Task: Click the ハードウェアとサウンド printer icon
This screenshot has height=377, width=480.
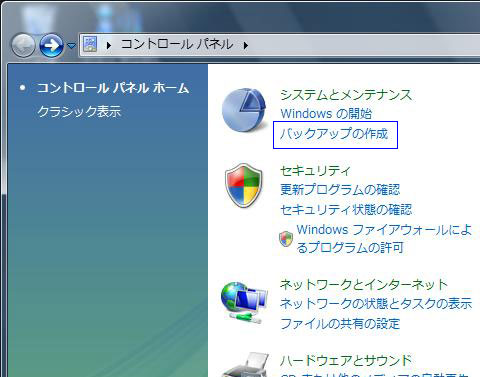Action: (245, 364)
